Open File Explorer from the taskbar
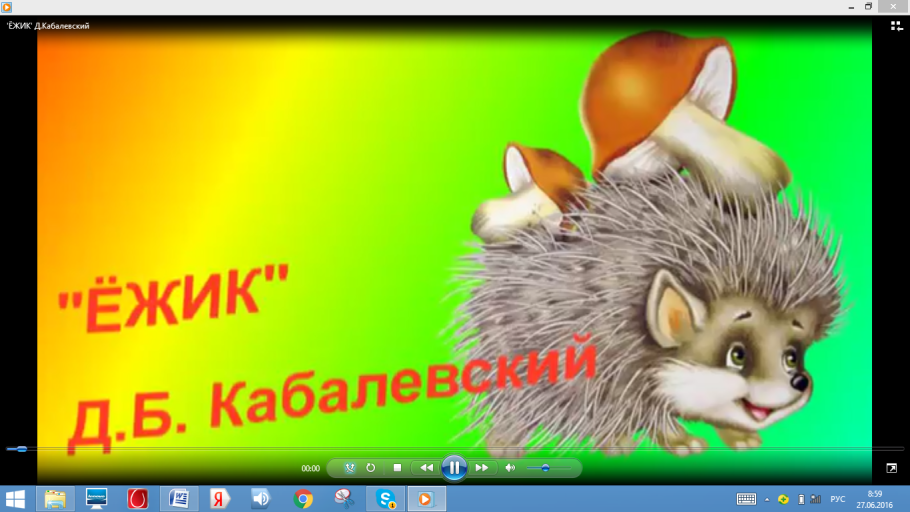The image size is (910, 512). pyautogui.click(x=54, y=498)
